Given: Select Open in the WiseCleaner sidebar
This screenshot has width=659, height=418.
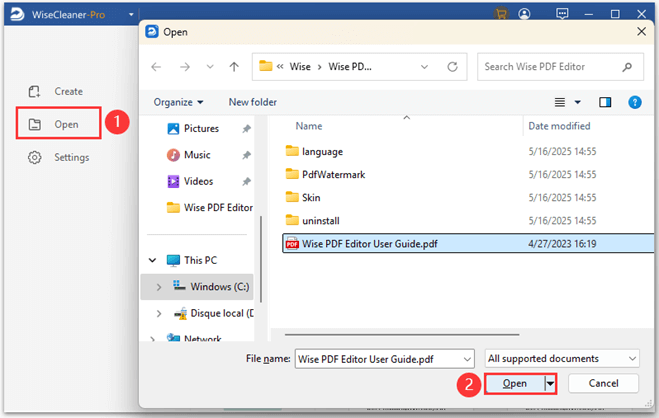Looking at the screenshot, I should [x=58, y=124].
